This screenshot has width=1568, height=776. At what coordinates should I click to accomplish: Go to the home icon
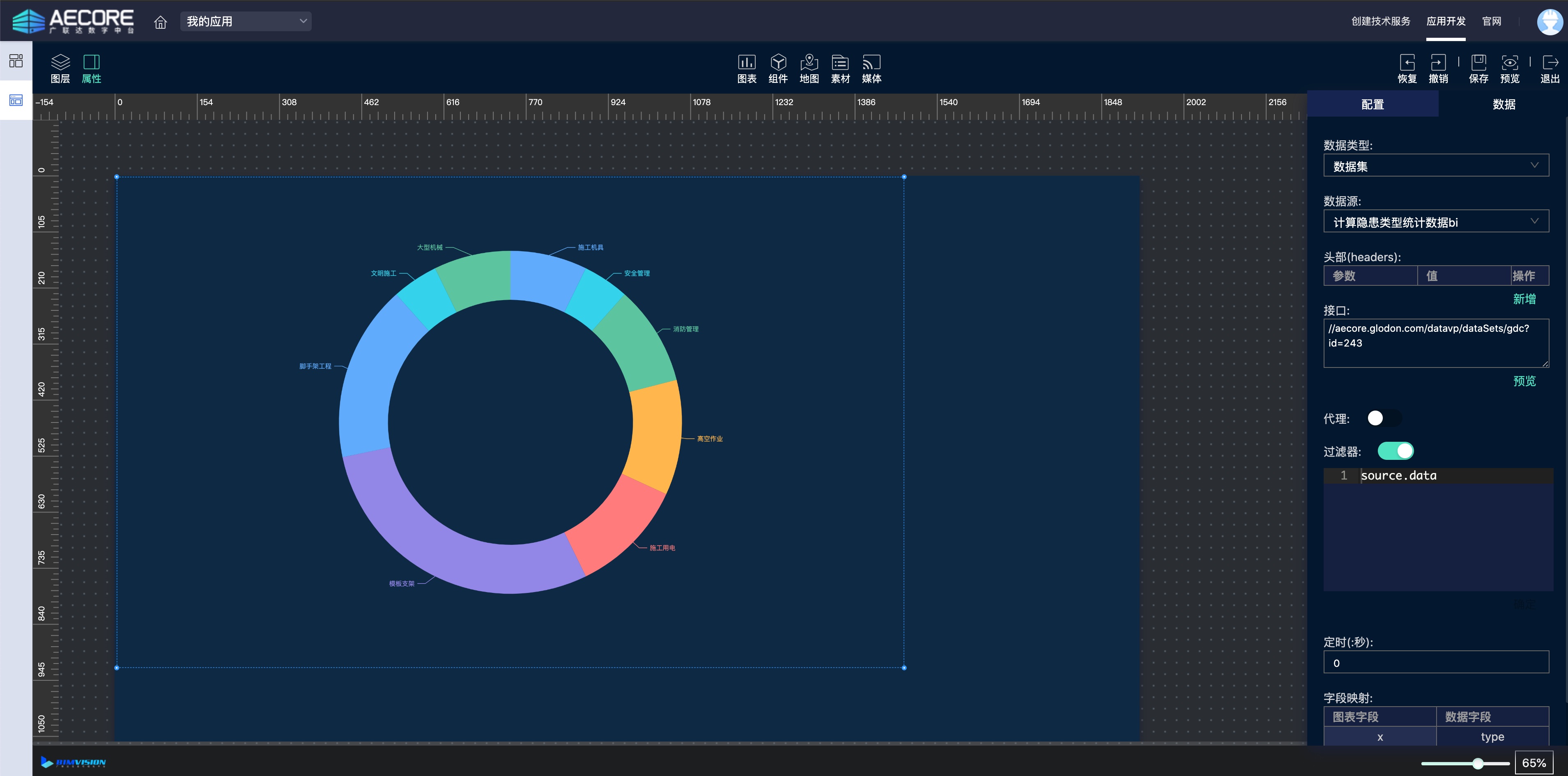coord(160,23)
